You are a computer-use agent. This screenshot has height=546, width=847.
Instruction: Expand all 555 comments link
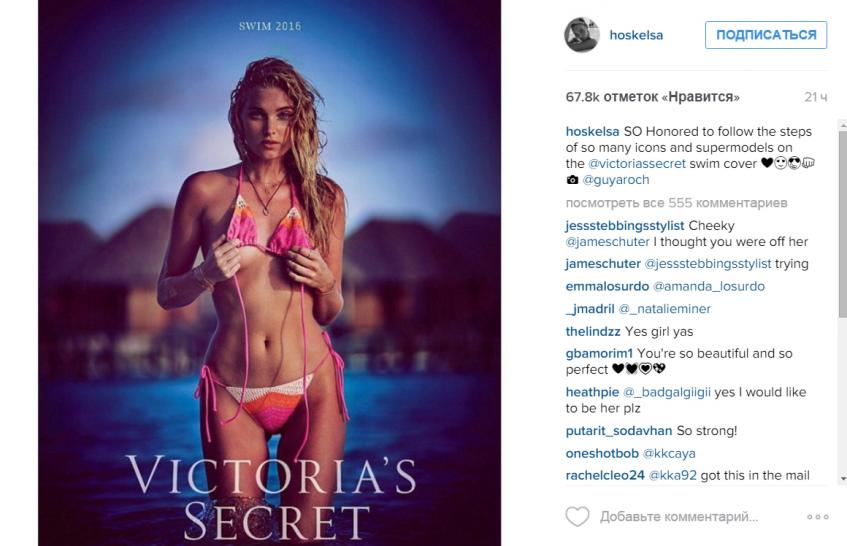(676, 203)
